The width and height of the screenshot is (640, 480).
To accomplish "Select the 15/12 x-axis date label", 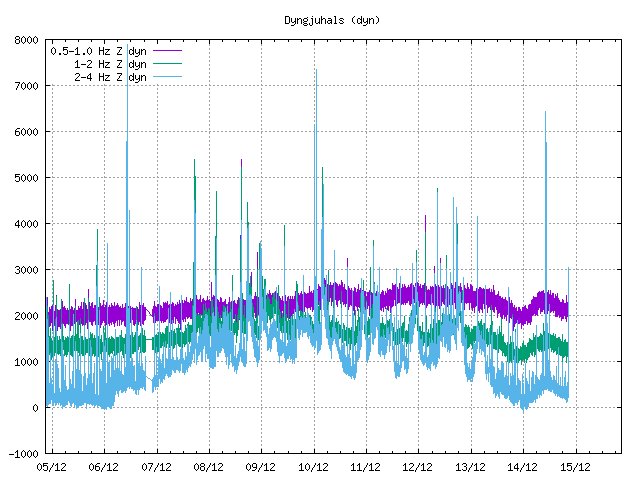I will (575, 467).
